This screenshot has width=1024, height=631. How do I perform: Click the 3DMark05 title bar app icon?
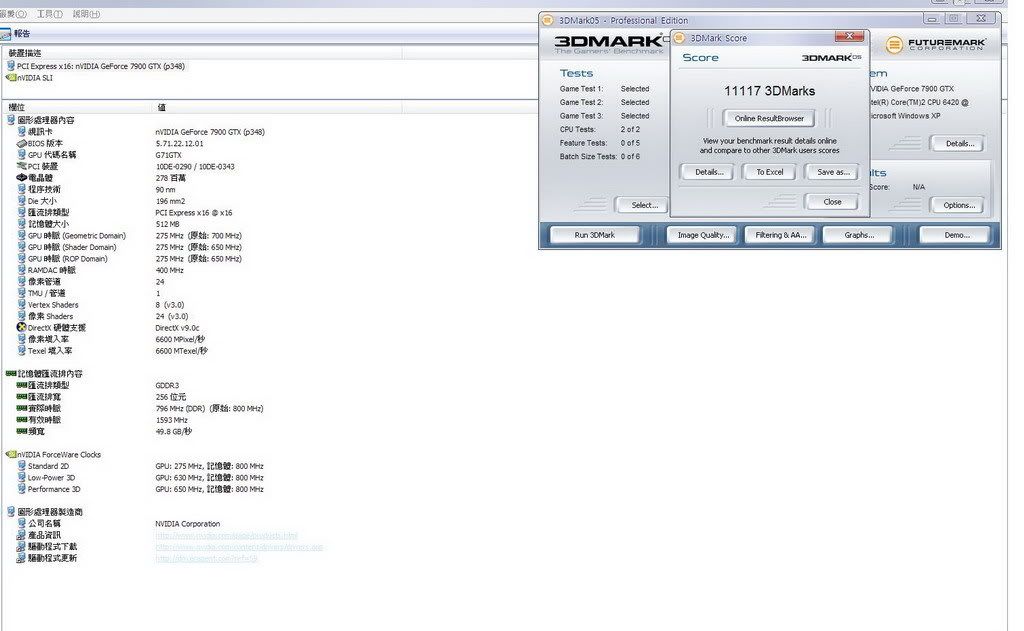pyautogui.click(x=547, y=20)
